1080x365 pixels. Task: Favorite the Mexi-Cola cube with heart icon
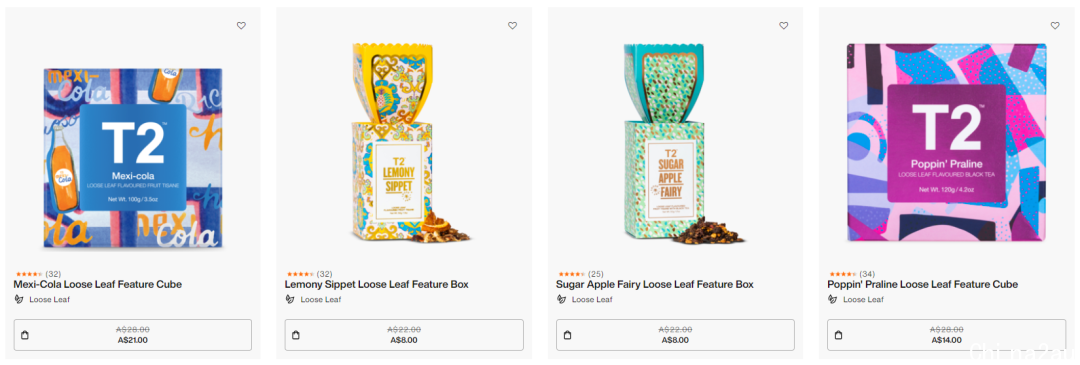[x=241, y=25]
